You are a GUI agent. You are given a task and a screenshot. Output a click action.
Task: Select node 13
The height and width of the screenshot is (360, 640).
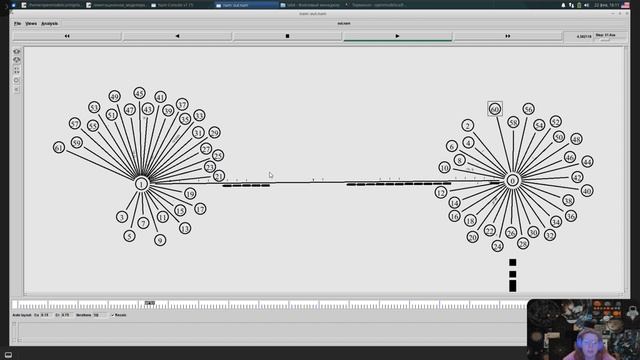[185, 229]
